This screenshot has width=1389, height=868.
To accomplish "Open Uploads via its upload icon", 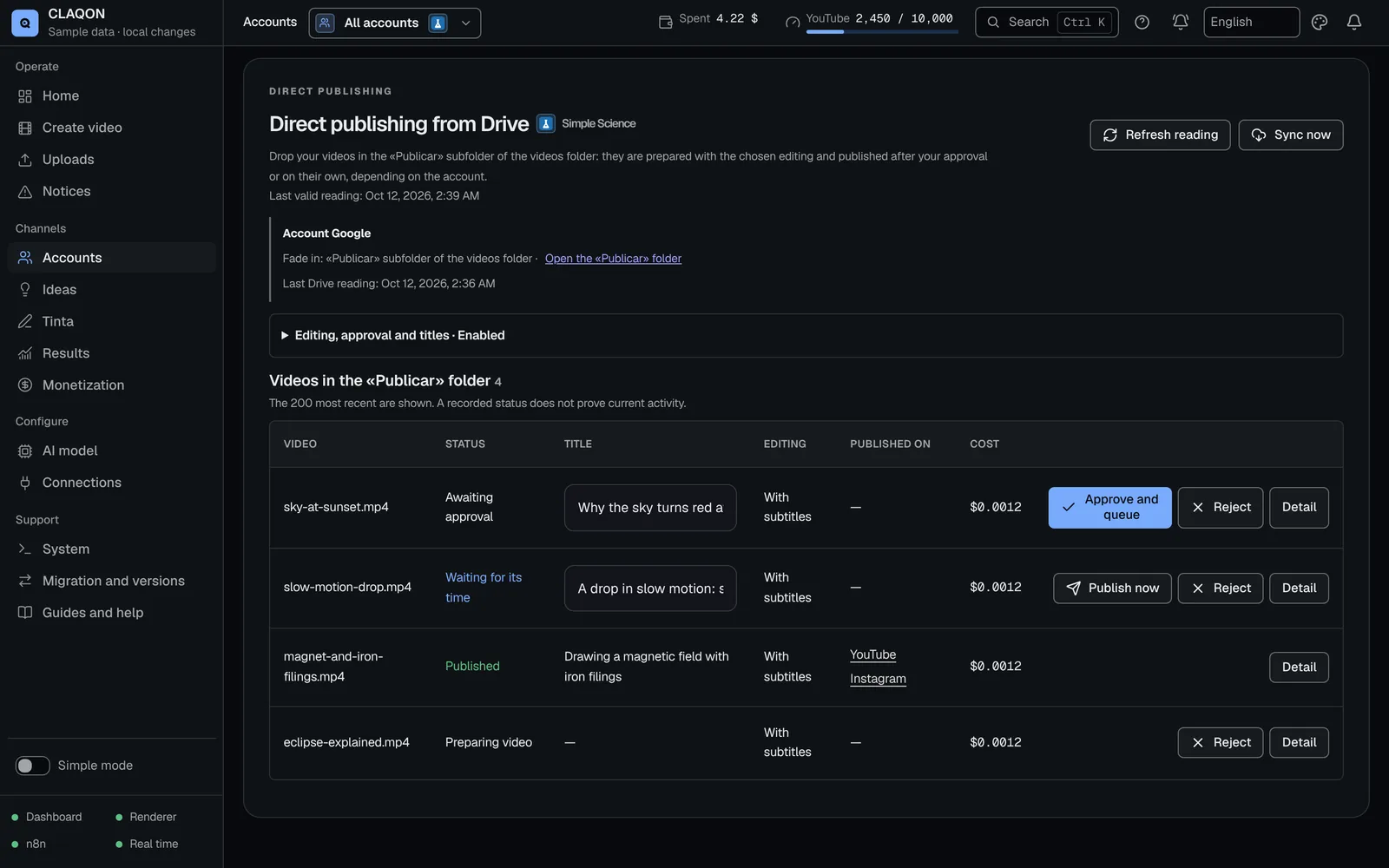I will (25, 160).
